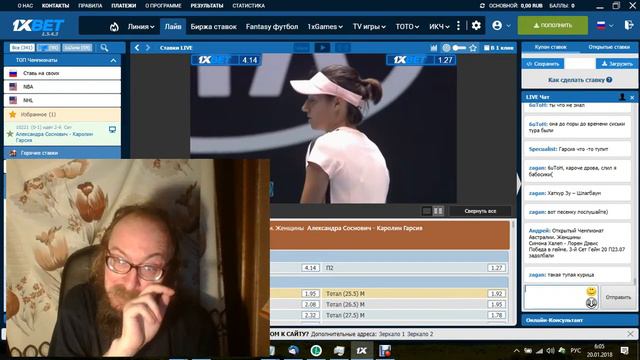The height and width of the screenshot is (360, 640).
Task: Expand the 1xGames dropdown
Action: tap(325, 27)
